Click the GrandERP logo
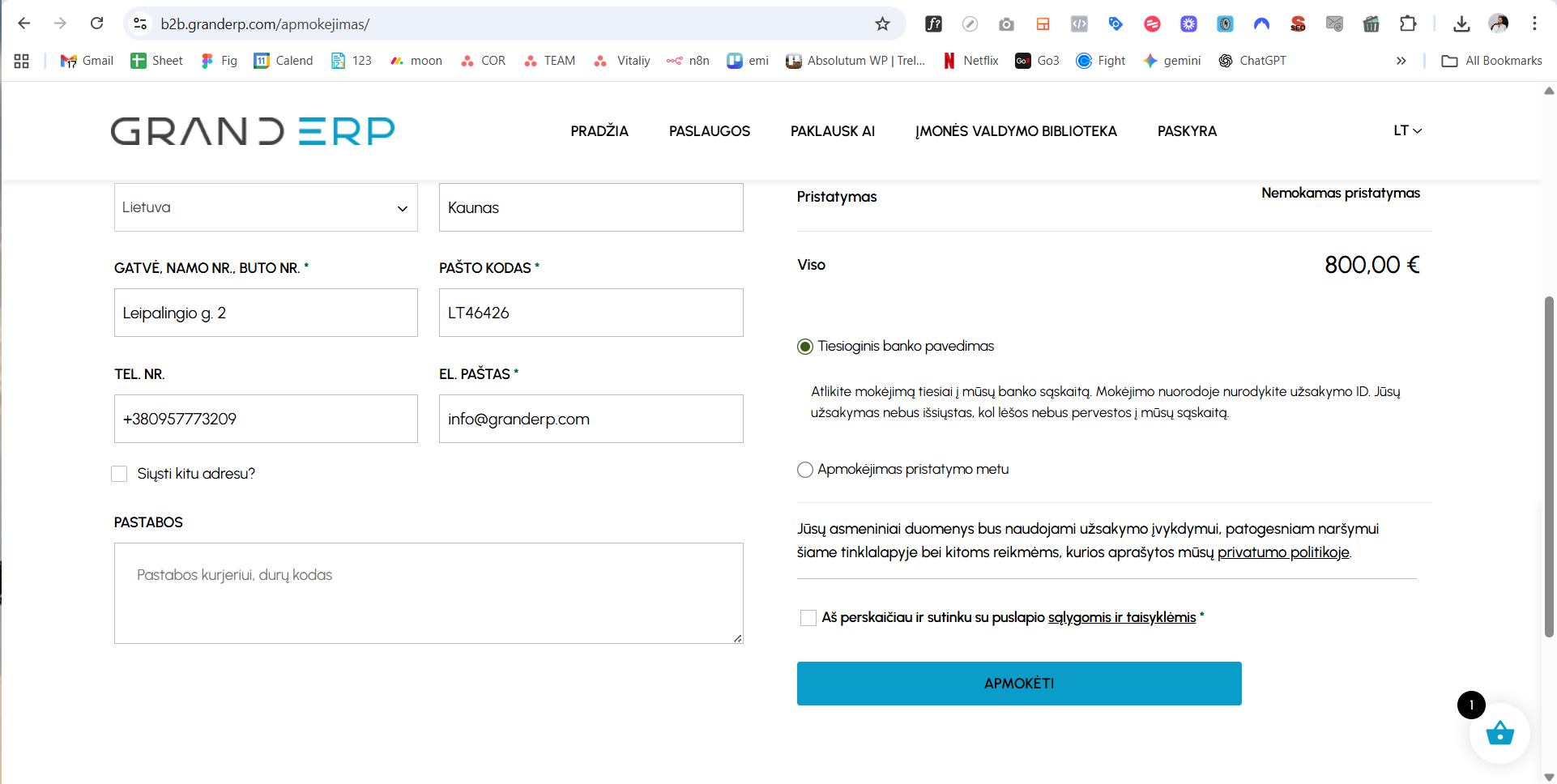The width and height of the screenshot is (1557, 784). (x=253, y=131)
